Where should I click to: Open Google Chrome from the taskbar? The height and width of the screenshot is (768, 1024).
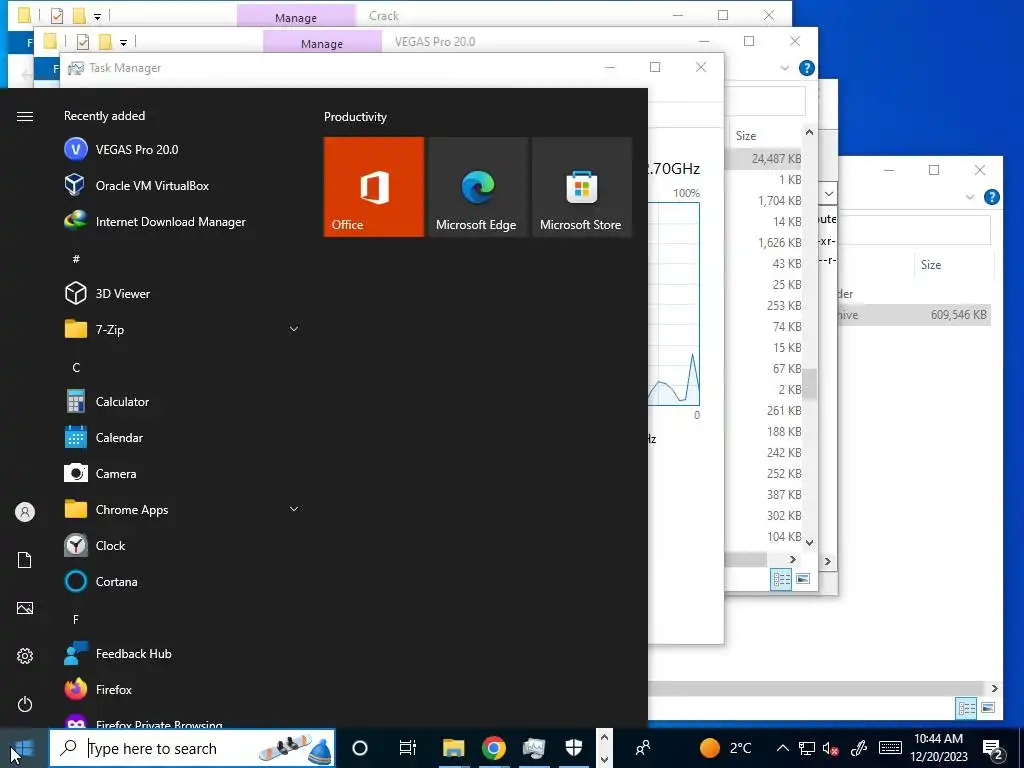click(494, 748)
